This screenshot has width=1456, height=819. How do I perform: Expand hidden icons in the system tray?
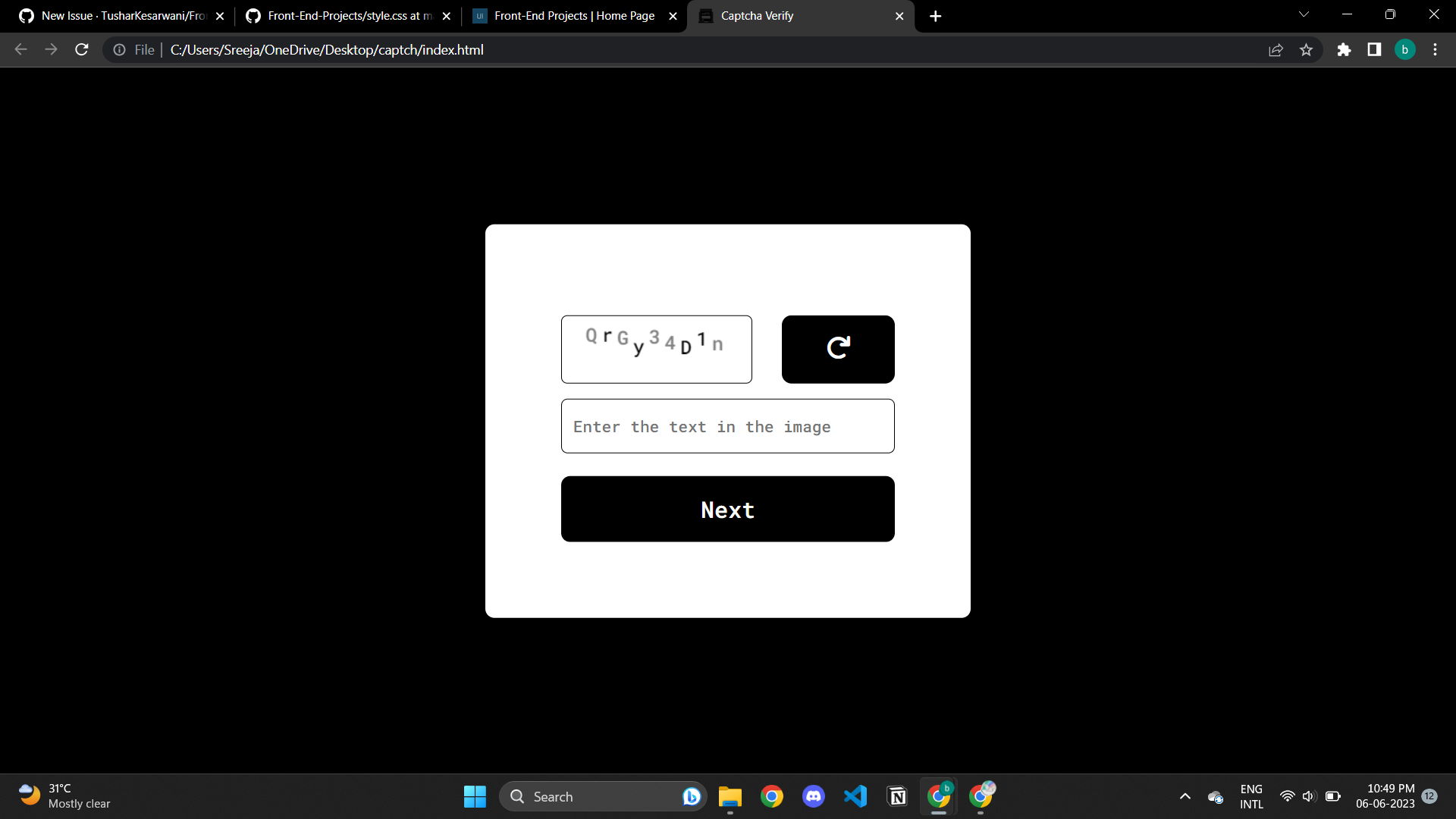tap(1185, 796)
